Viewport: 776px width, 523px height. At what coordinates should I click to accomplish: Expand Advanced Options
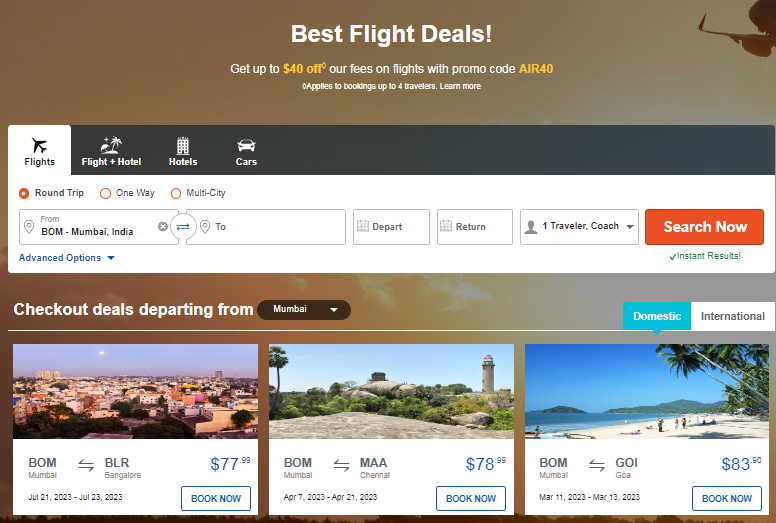(67, 258)
